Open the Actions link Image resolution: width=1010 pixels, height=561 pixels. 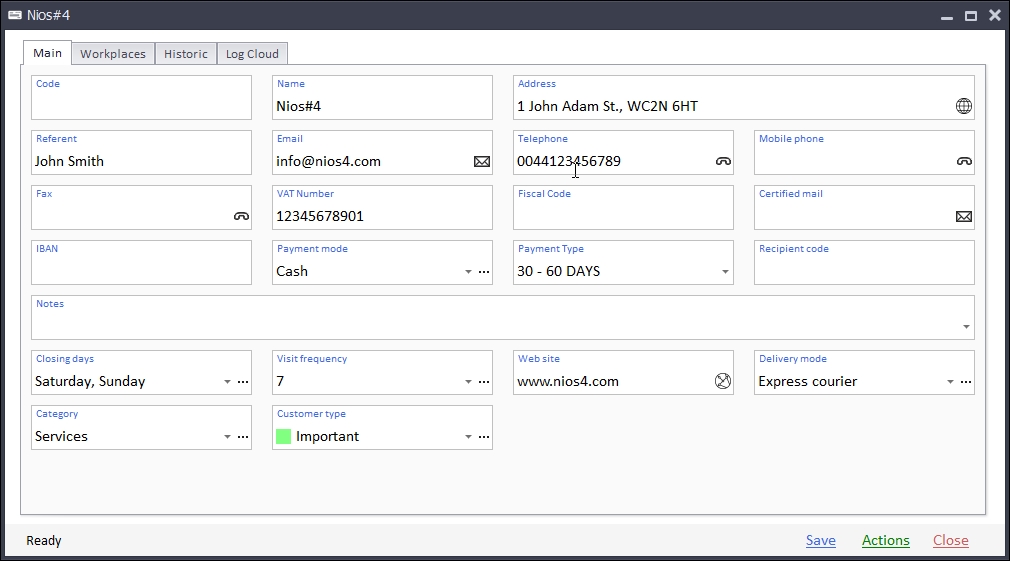885,540
